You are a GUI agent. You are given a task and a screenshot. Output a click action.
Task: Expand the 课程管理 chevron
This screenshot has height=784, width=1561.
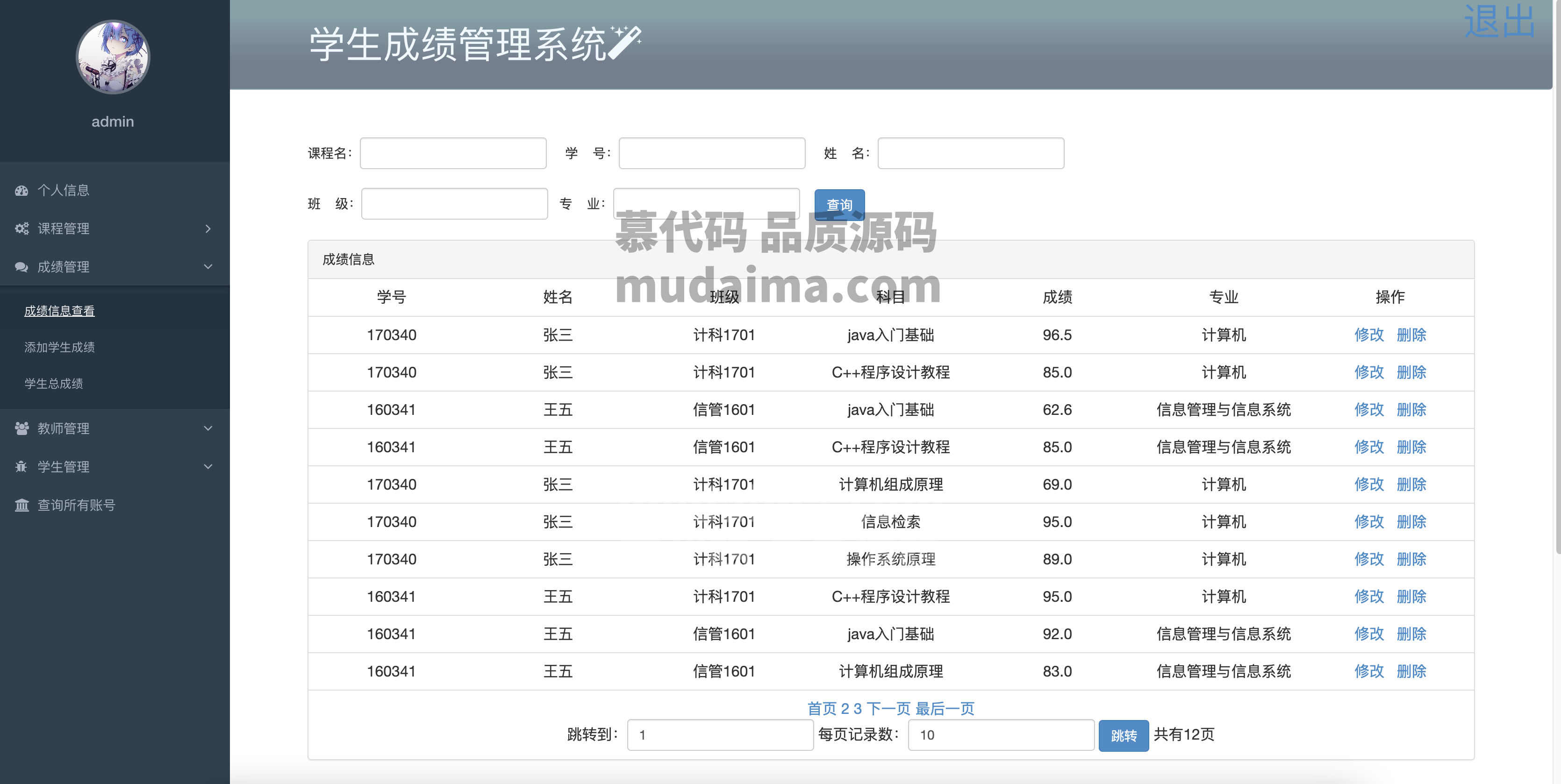208,228
